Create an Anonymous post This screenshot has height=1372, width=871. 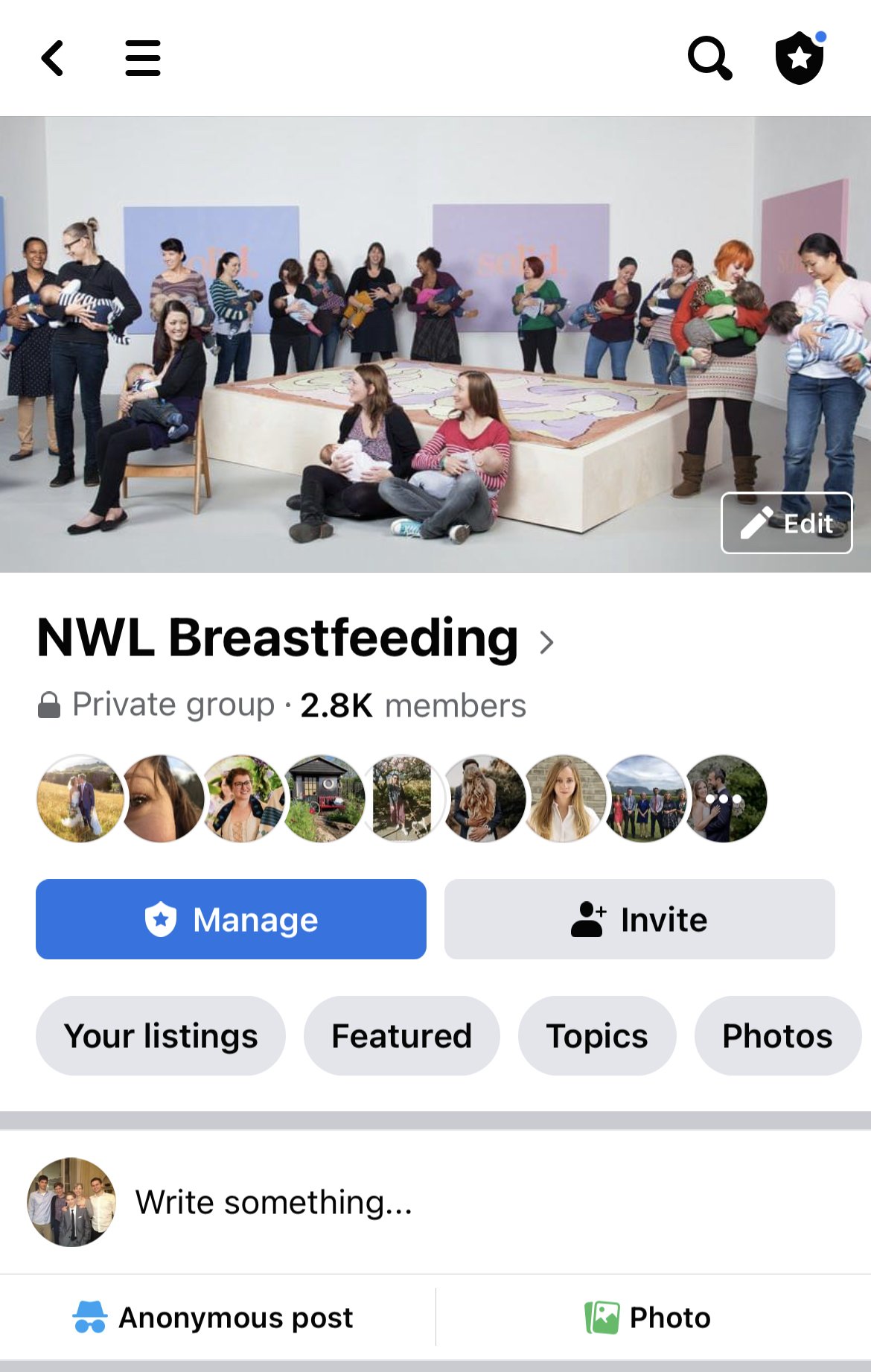coord(214,1318)
